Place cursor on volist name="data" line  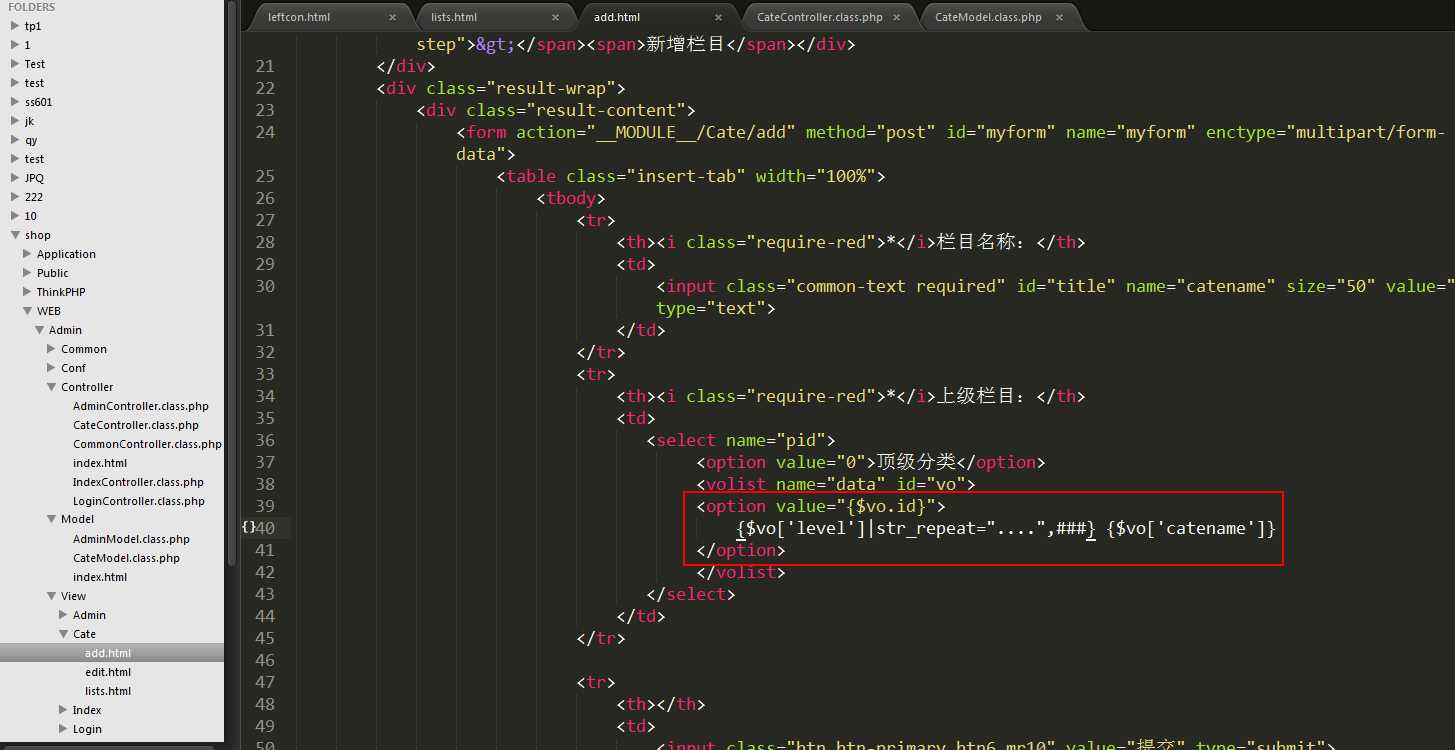pos(836,484)
